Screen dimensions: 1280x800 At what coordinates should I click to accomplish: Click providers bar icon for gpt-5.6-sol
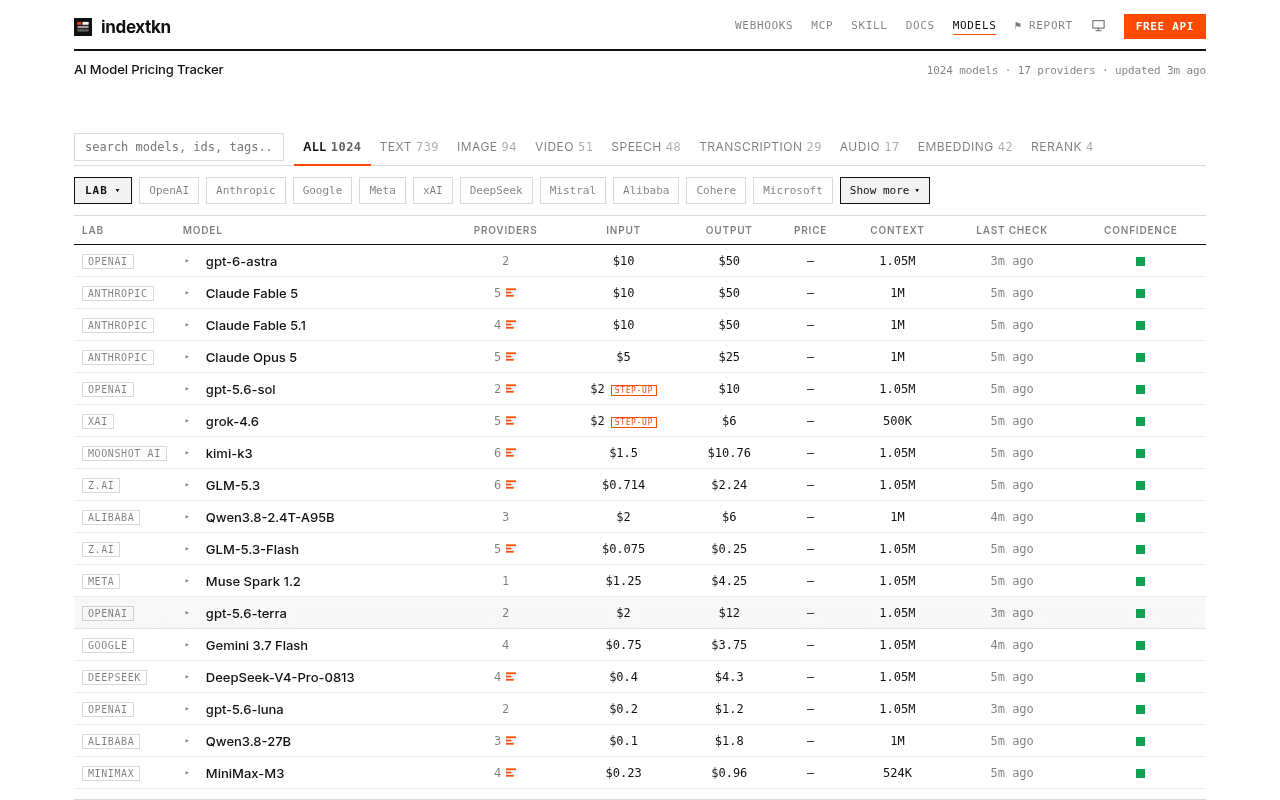pyautogui.click(x=511, y=389)
